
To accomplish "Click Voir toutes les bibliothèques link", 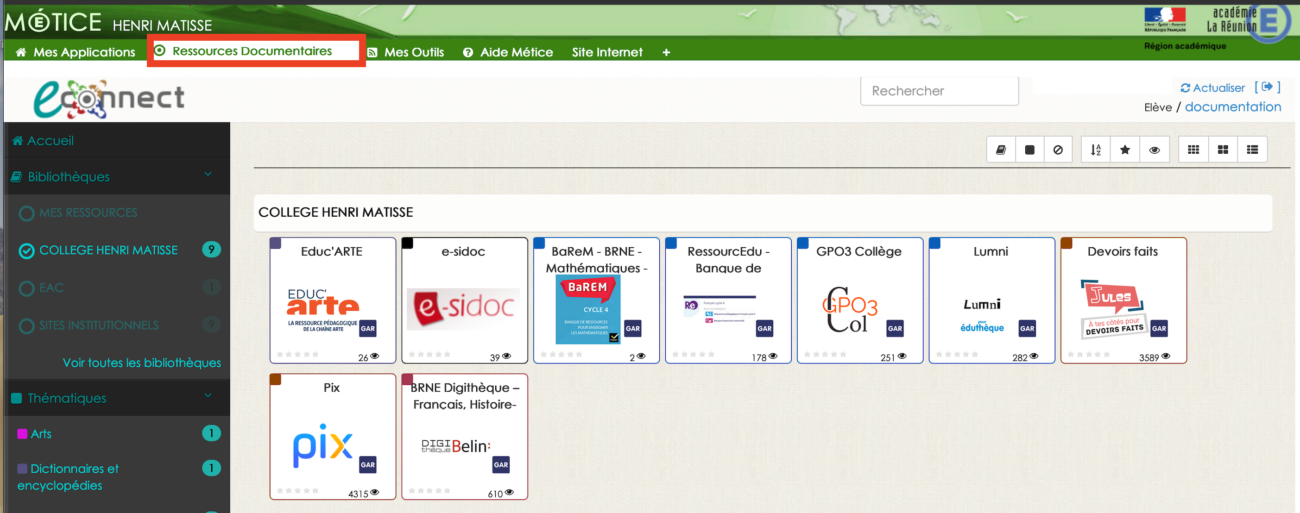I will [142, 362].
